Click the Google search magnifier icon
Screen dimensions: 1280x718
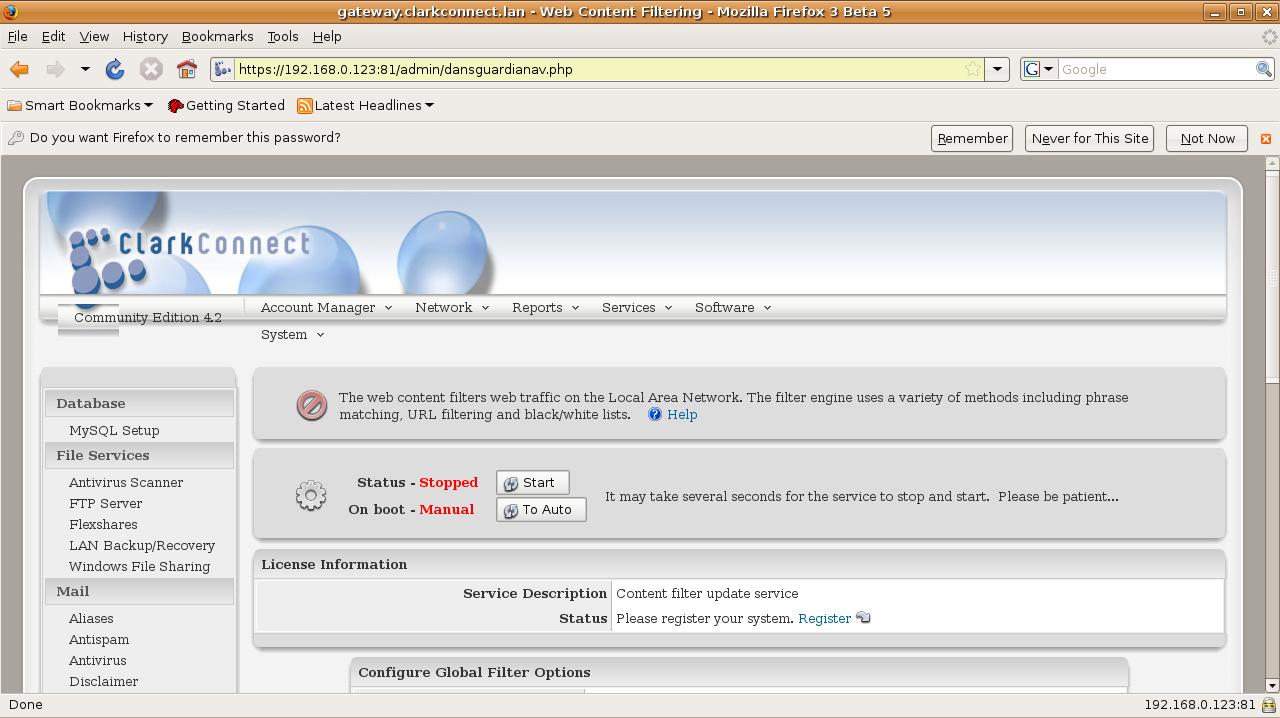[x=1264, y=69]
